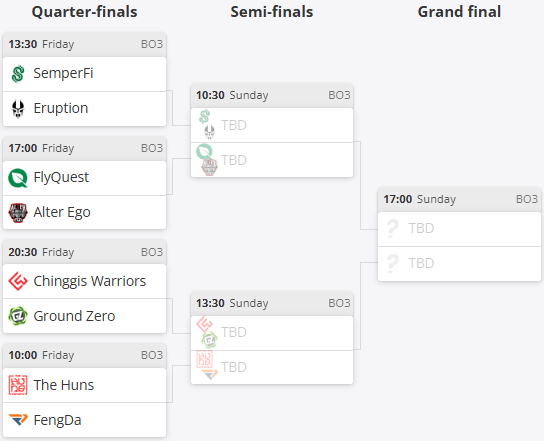The width and height of the screenshot is (544, 441).
Task: Select Alter Ego team name
Action: point(62,212)
